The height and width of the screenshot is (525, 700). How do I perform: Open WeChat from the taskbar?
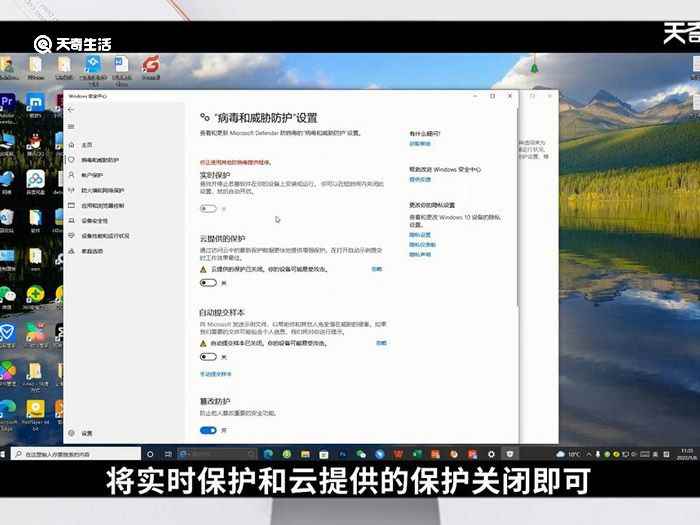[361, 454]
